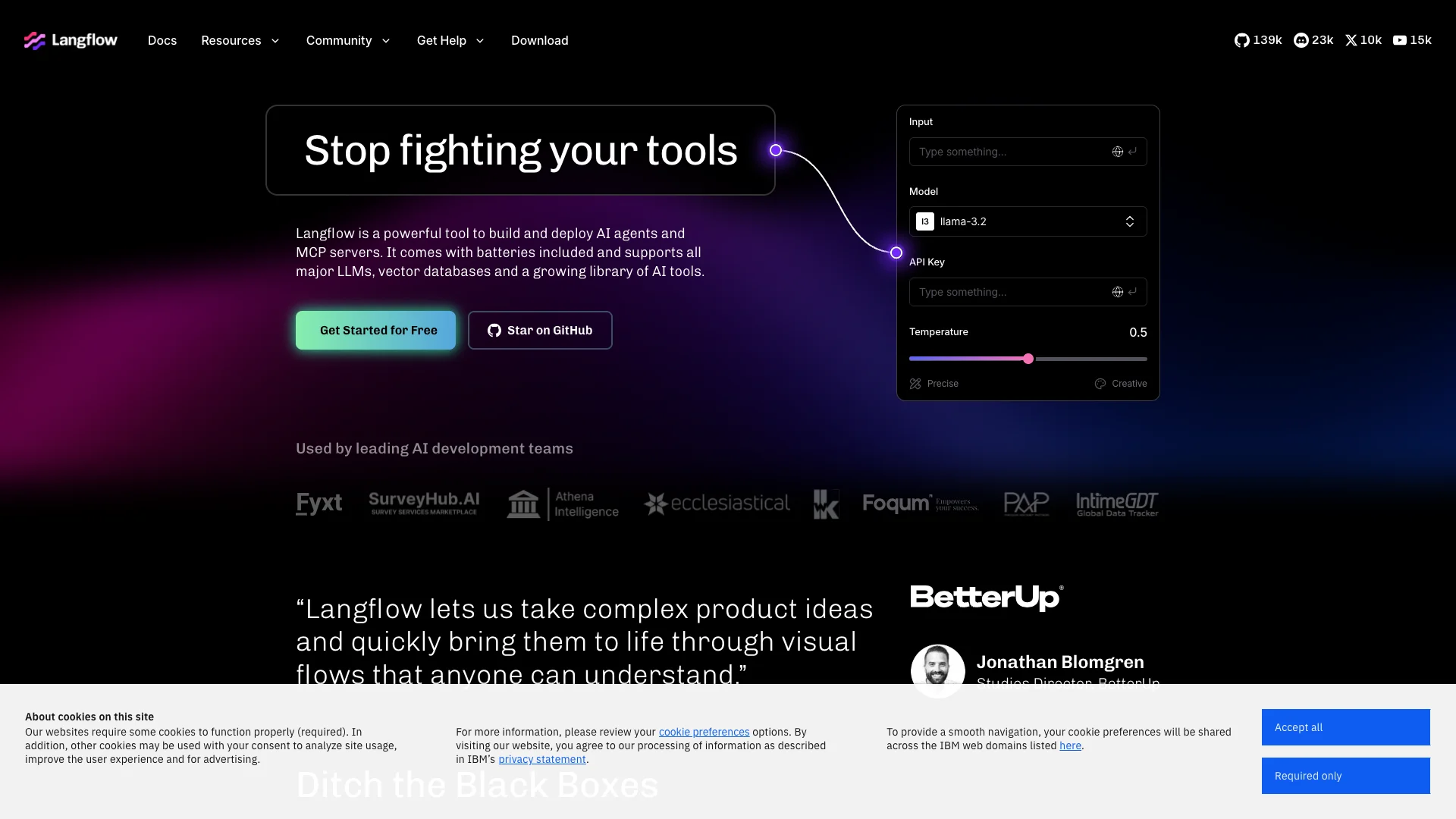Open the X 10k followers icon
The width and height of the screenshot is (1456, 819).
click(x=1351, y=41)
